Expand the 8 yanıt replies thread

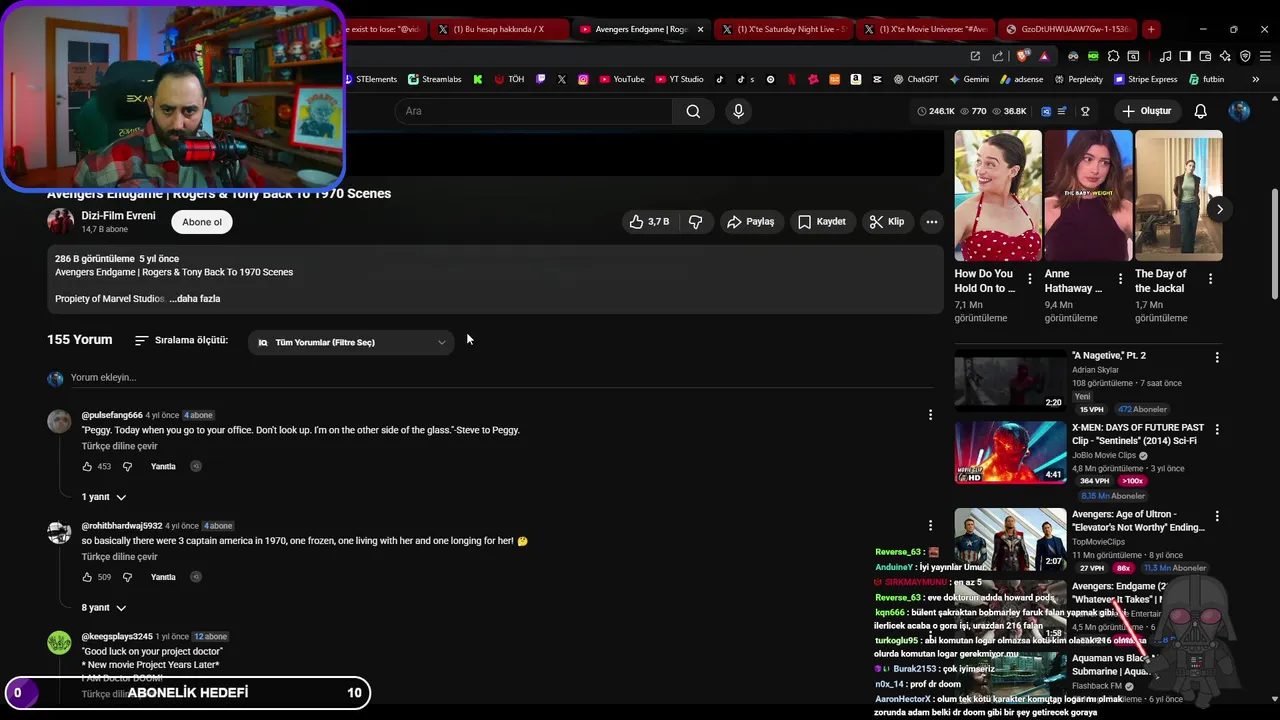click(104, 608)
